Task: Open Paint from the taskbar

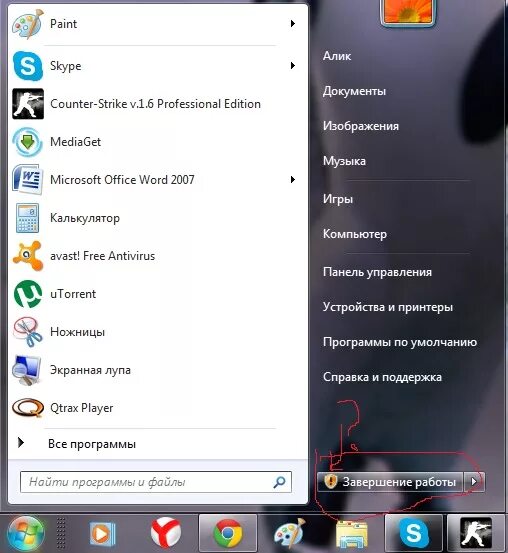Action: point(290,534)
